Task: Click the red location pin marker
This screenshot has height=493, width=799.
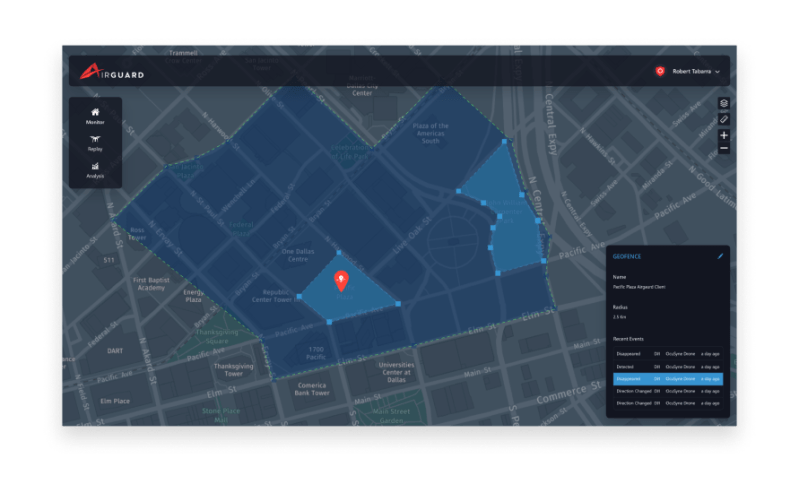Action: point(341,281)
